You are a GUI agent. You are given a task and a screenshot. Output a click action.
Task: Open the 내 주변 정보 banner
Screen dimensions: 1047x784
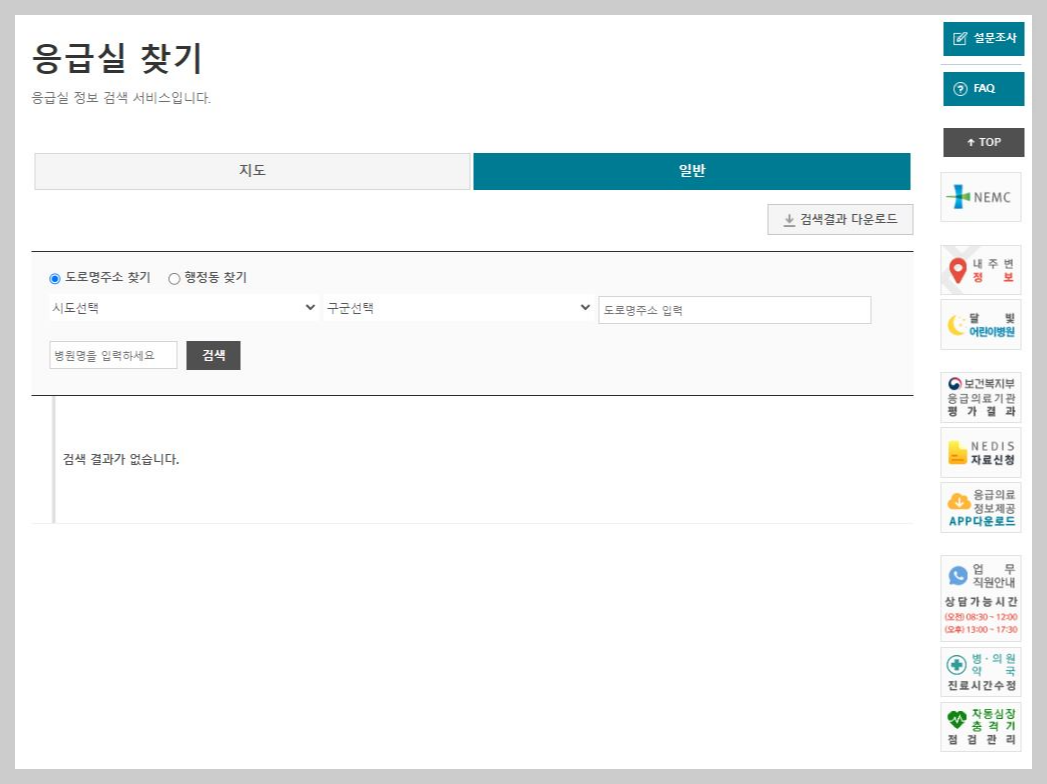pyautogui.click(x=981, y=268)
